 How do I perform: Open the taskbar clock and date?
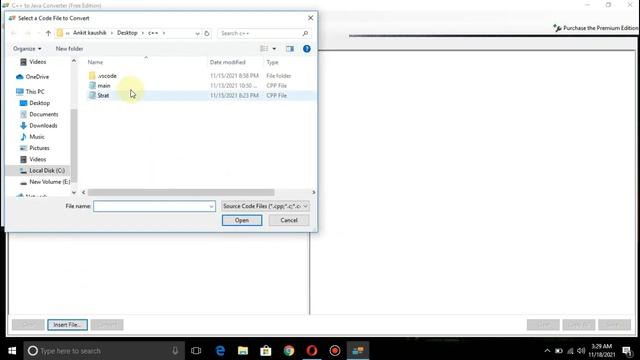point(602,351)
